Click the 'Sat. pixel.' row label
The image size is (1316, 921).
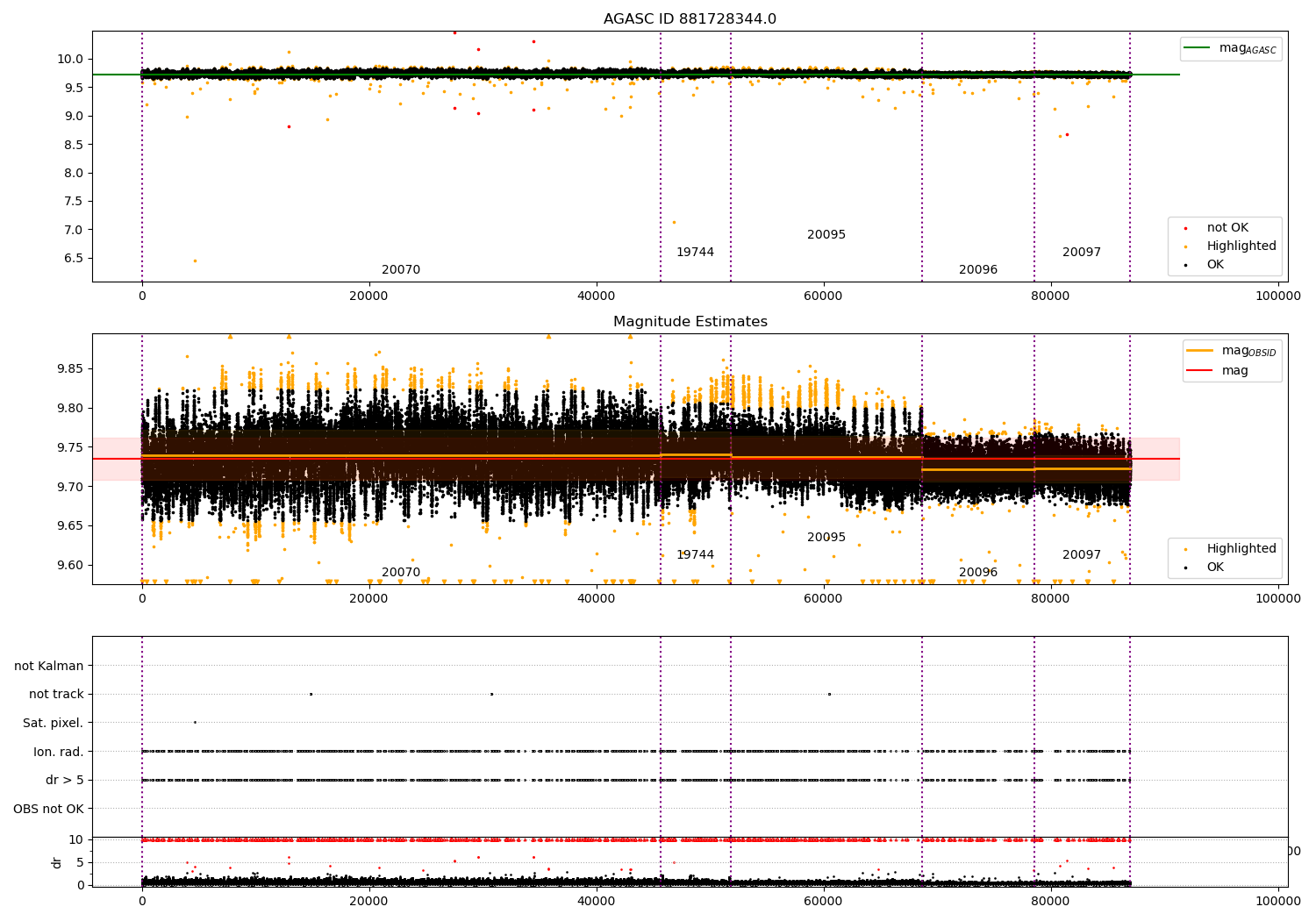[54, 723]
